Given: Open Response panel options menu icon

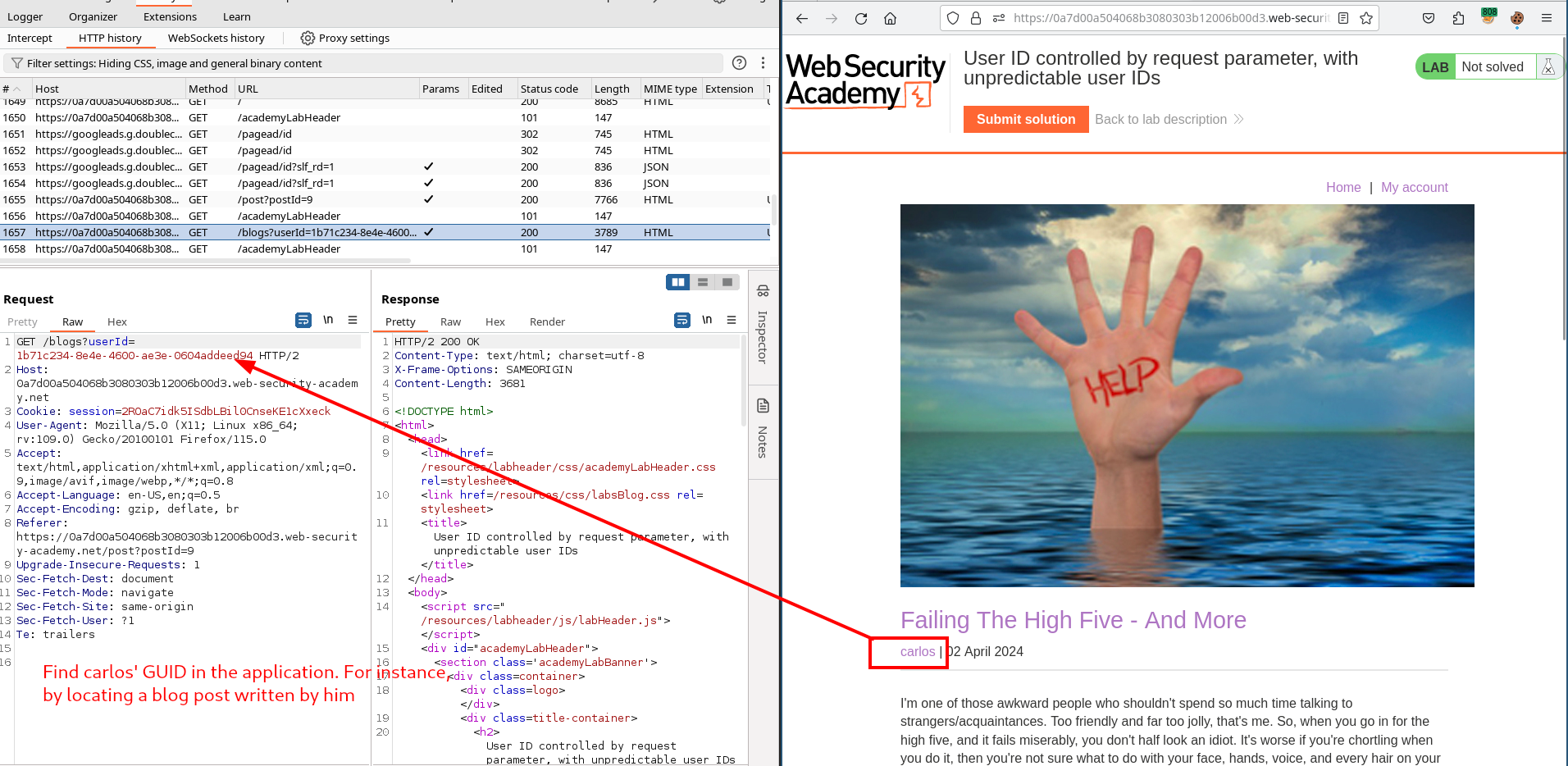Looking at the screenshot, I should click(x=732, y=320).
